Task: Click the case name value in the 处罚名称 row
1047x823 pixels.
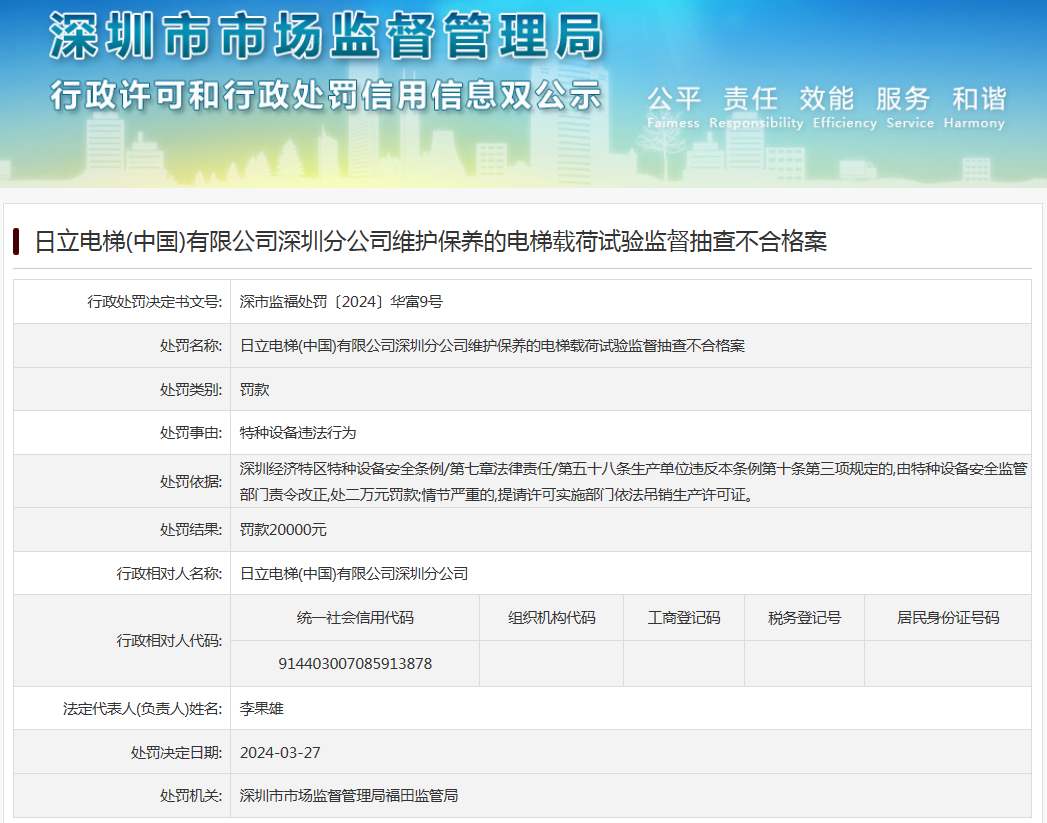Action: tap(492, 346)
